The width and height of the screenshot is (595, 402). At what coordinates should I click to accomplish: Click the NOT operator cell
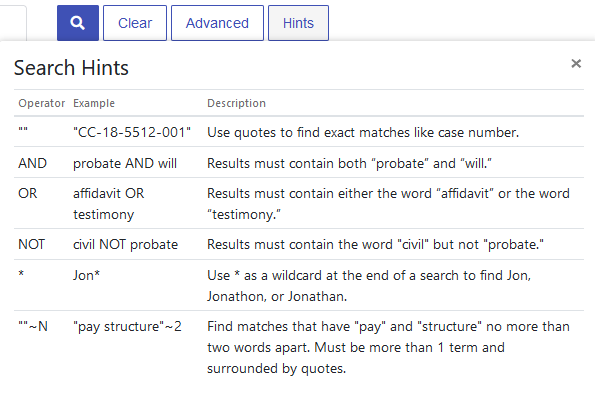click(31, 244)
